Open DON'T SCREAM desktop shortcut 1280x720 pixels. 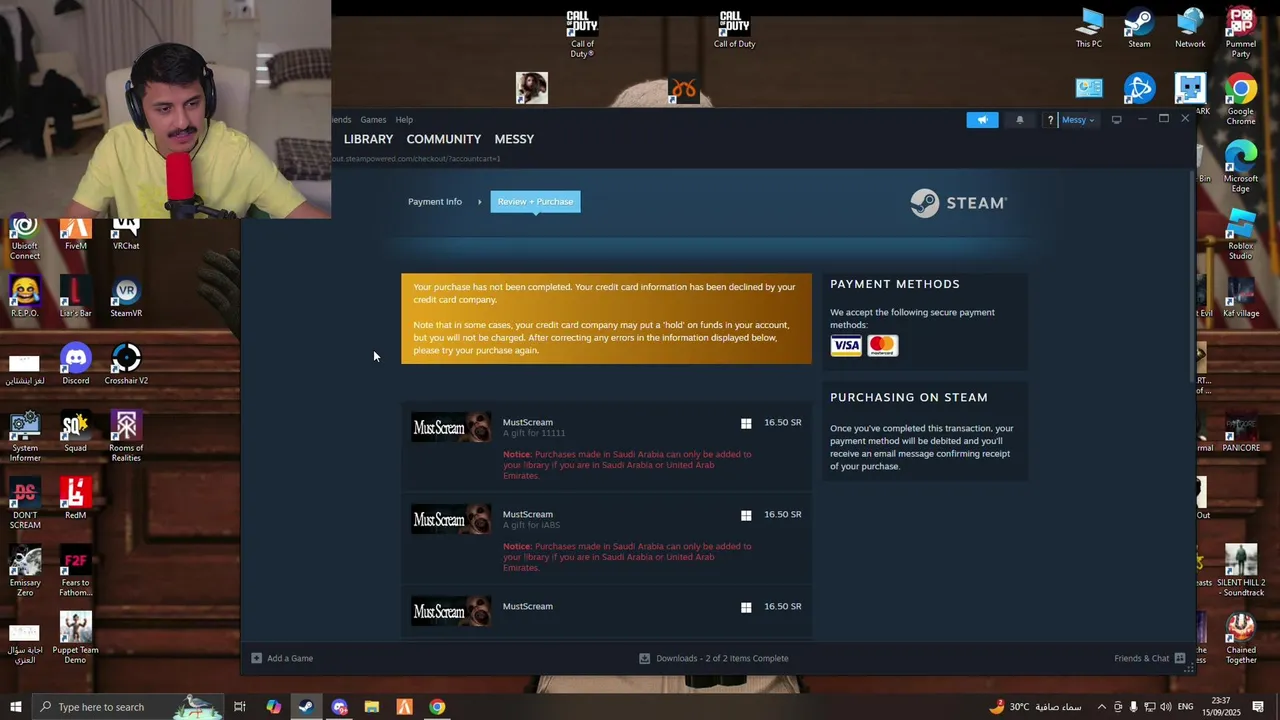[25, 504]
